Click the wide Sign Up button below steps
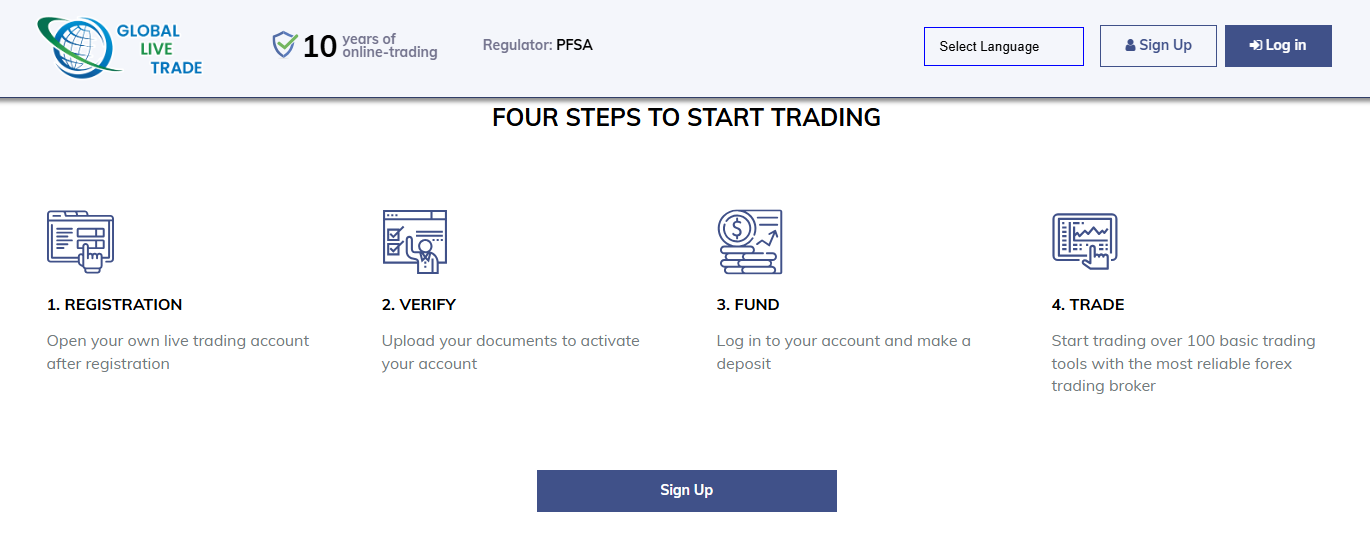 point(686,491)
